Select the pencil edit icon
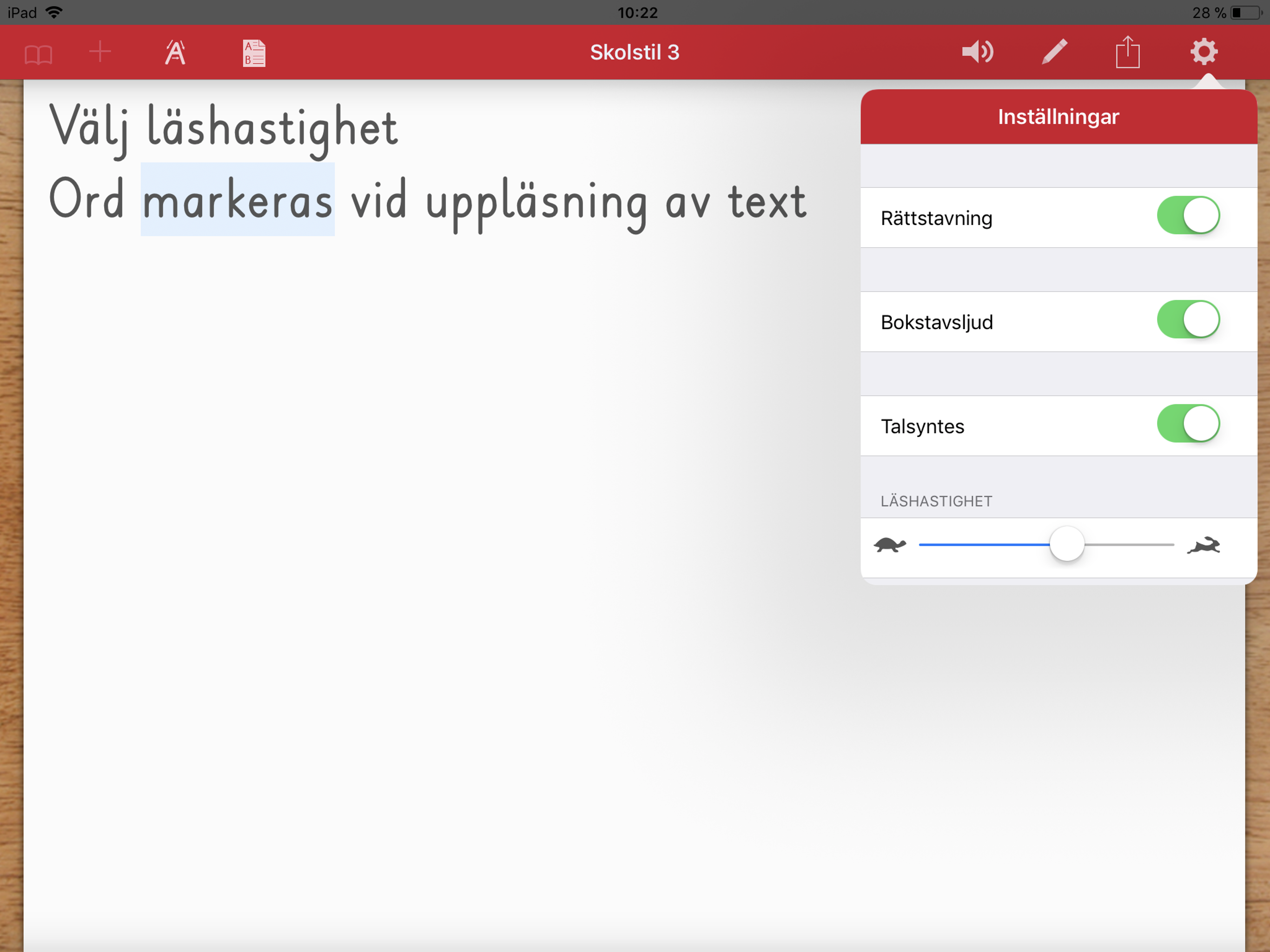1270x952 pixels. point(1054,52)
